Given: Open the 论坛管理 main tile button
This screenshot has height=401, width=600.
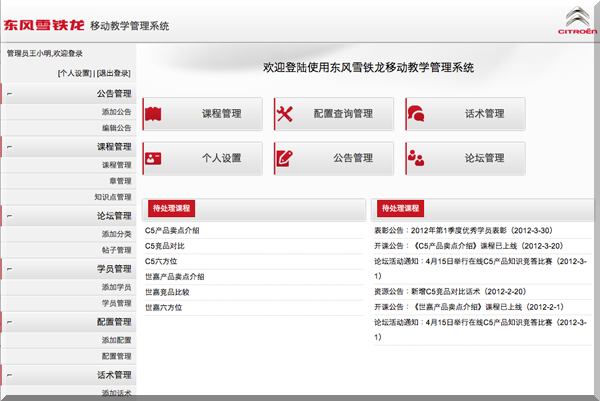Looking at the screenshot, I should coord(465,158).
